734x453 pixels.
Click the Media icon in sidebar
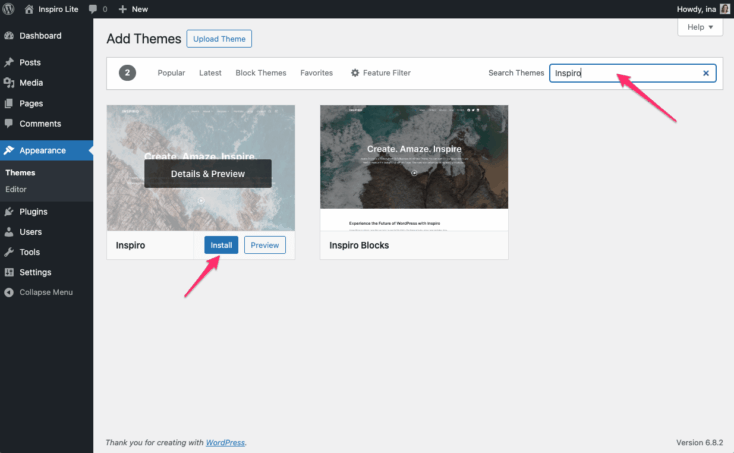coord(9,83)
